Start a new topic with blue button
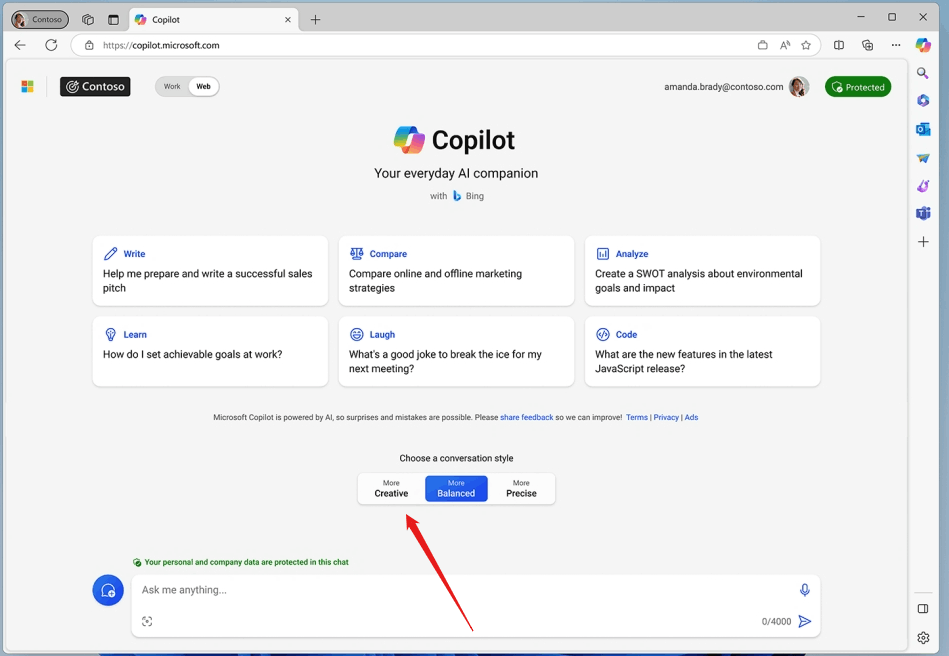The image size is (949, 656). tap(108, 590)
